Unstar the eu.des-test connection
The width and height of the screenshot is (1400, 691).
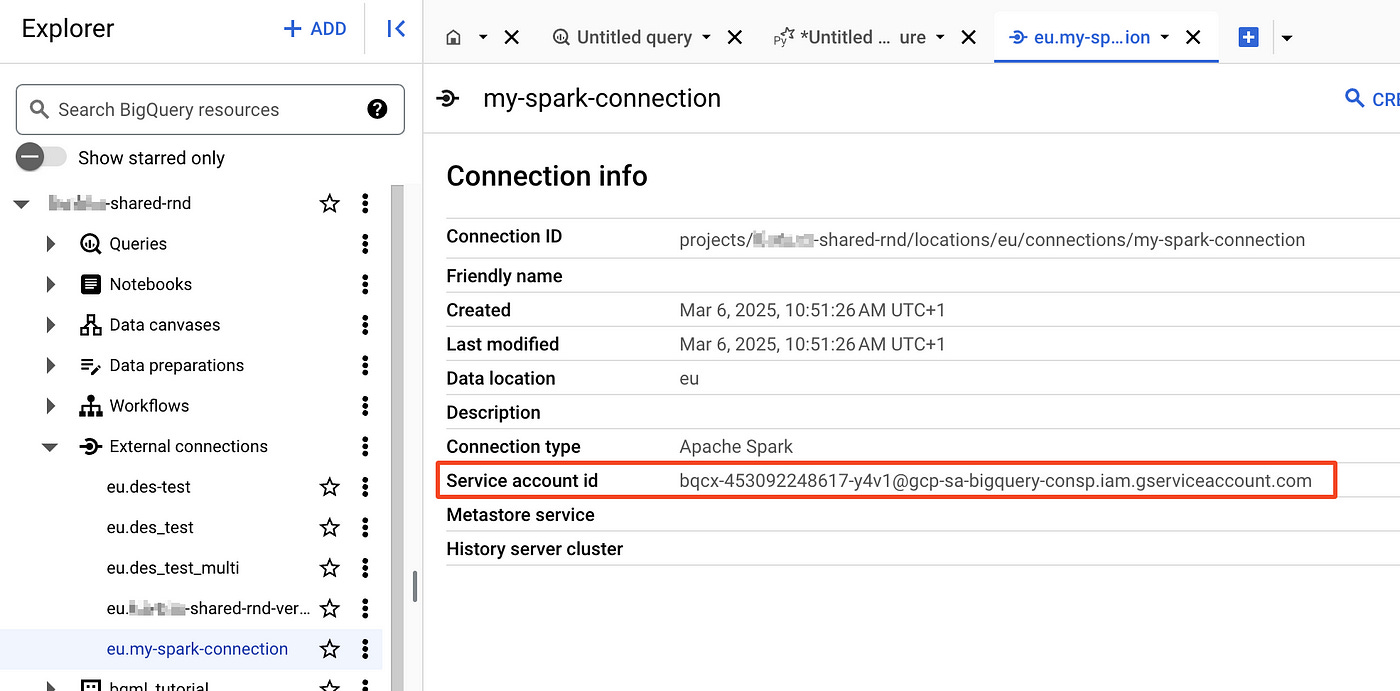click(329, 486)
